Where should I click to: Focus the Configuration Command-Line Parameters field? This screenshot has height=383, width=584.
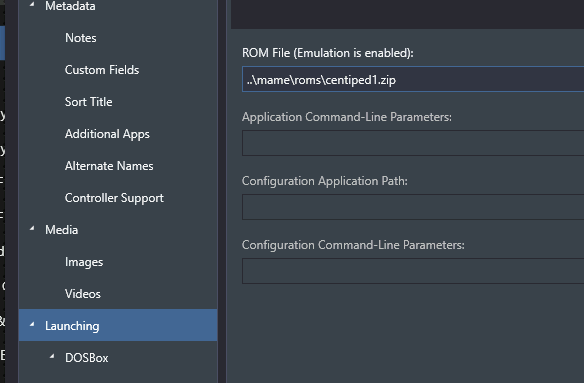pos(413,271)
